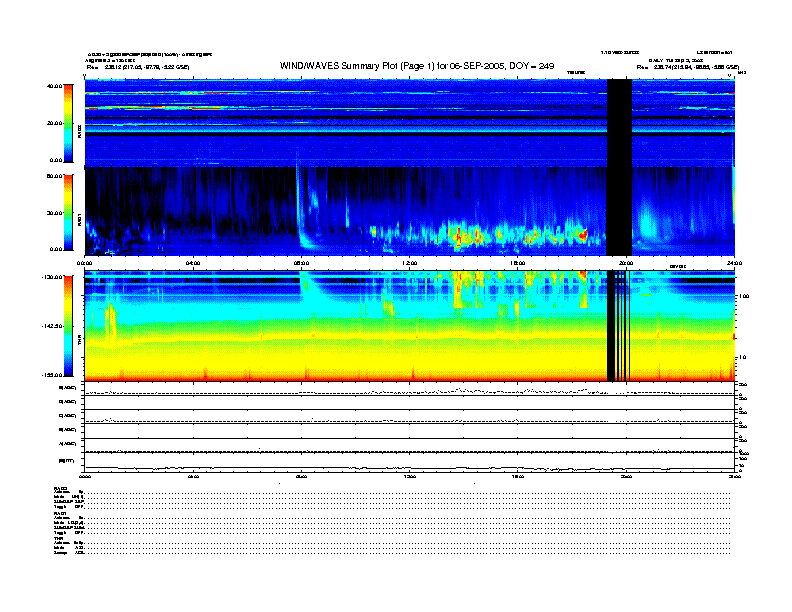Click the 20:00 tick label below RAD1 spectrogram
The width and height of the screenshot is (792, 612).
626,263
